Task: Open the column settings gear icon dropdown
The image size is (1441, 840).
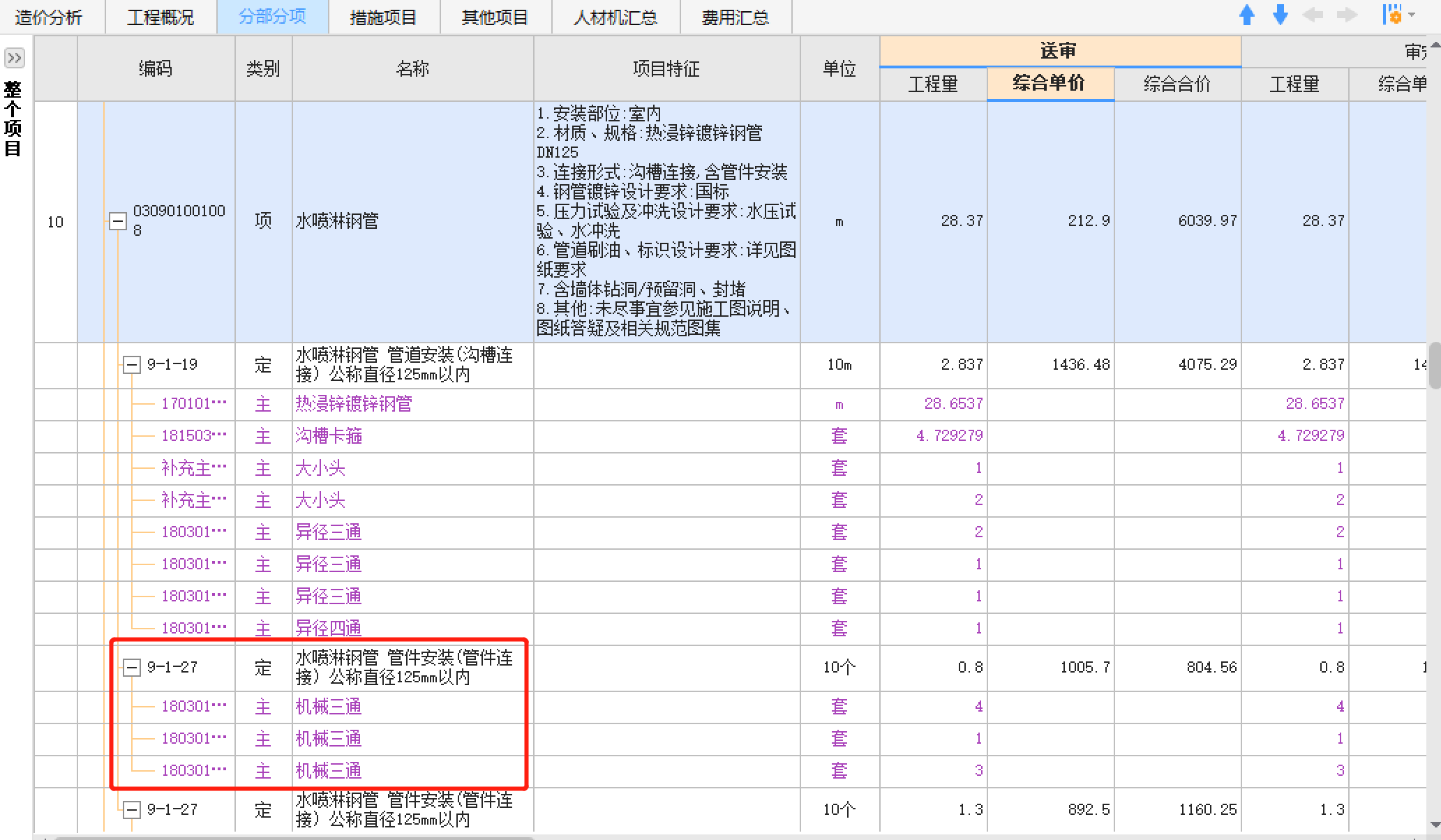Action: (1398, 15)
